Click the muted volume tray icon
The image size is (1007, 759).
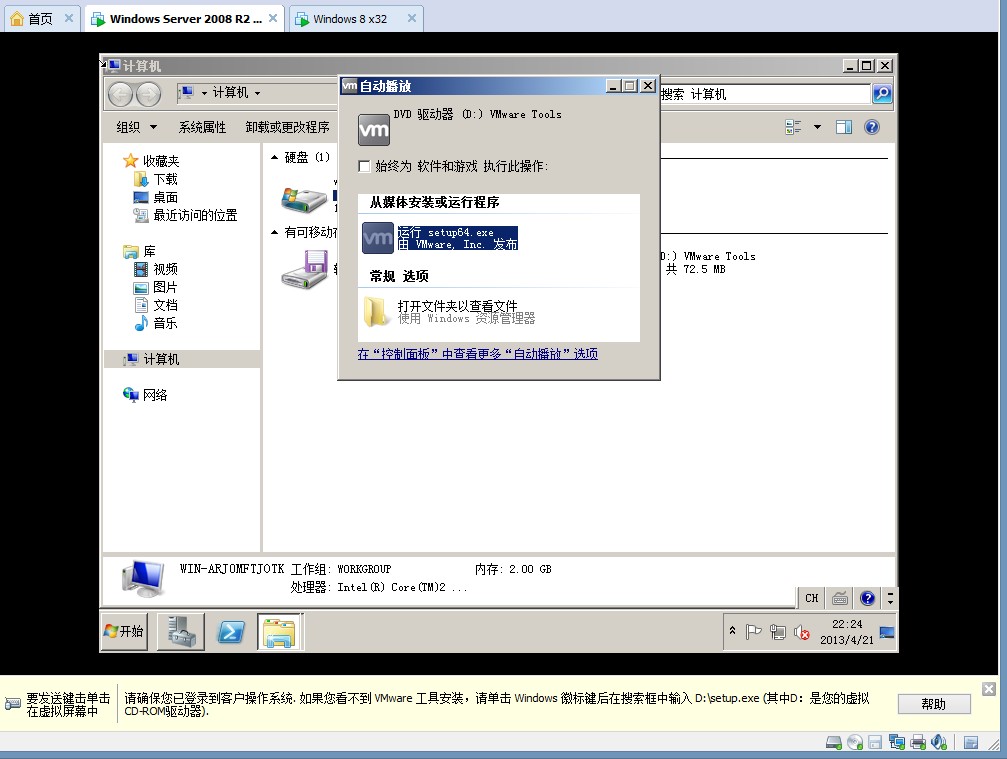click(801, 632)
